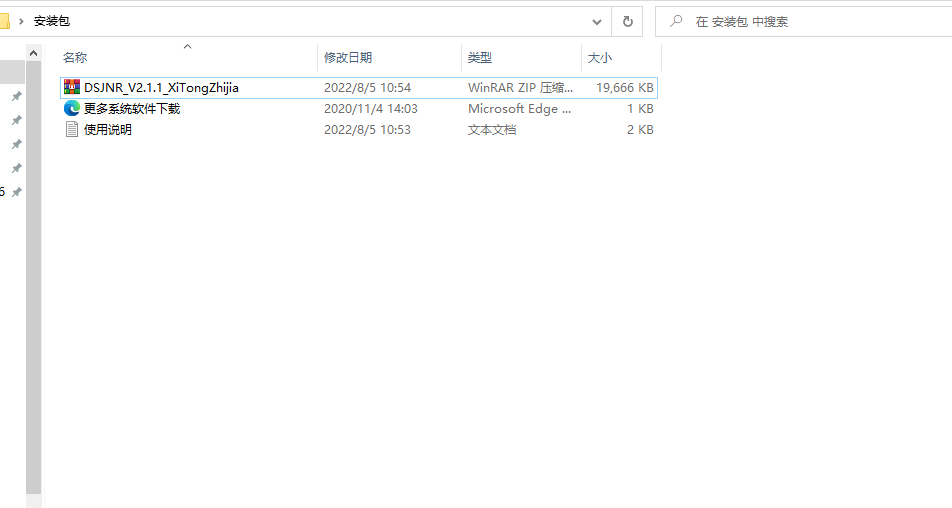The width and height of the screenshot is (952, 508).
Task: Click size cell 19,666 KB
Action: [x=625, y=87]
